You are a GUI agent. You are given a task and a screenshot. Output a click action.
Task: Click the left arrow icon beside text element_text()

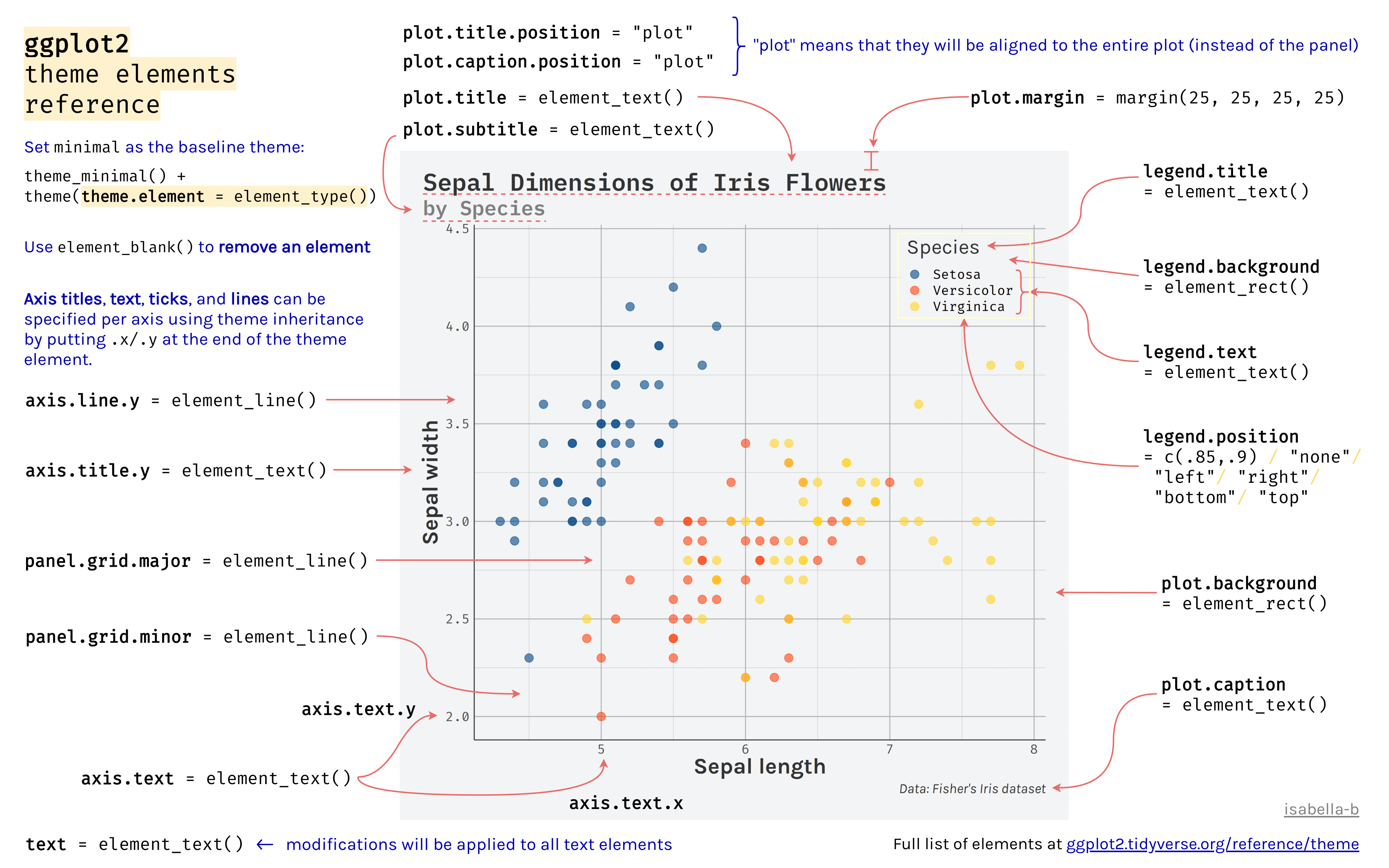coord(265,844)
